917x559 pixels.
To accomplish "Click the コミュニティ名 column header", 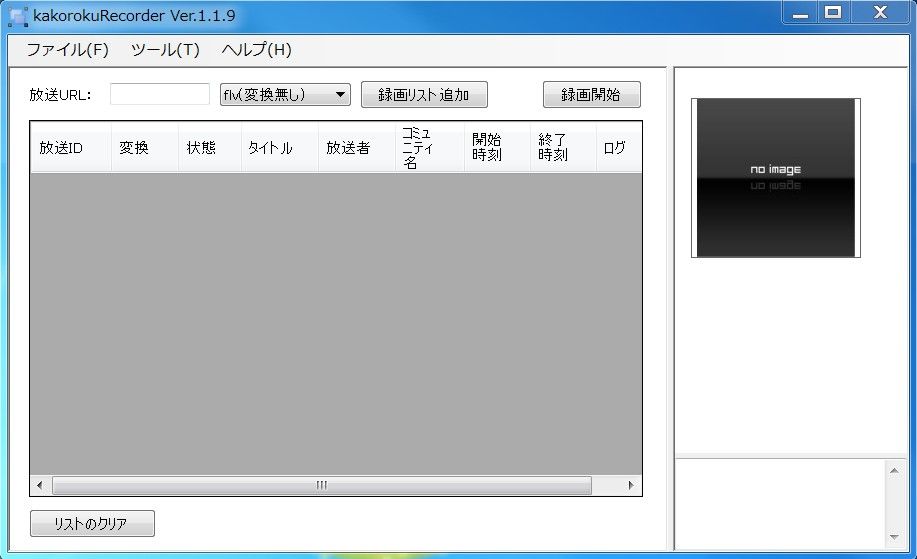I will click(430, 147).
